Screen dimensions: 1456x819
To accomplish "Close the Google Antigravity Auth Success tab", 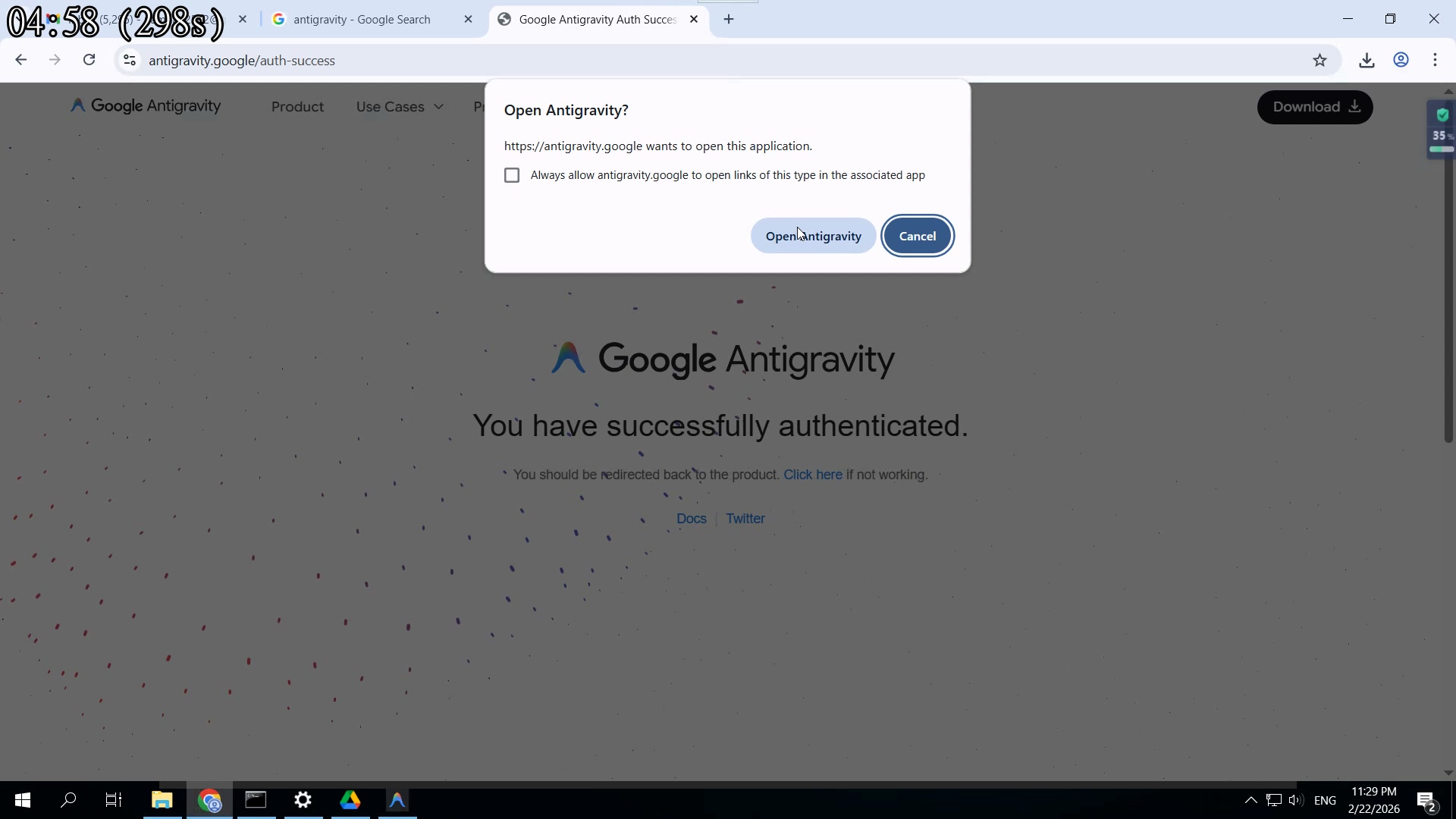I will pos(694,20).
